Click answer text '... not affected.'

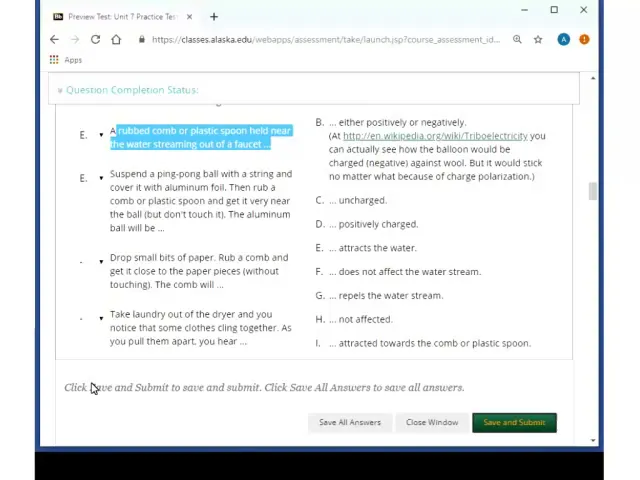coord(361,319)
